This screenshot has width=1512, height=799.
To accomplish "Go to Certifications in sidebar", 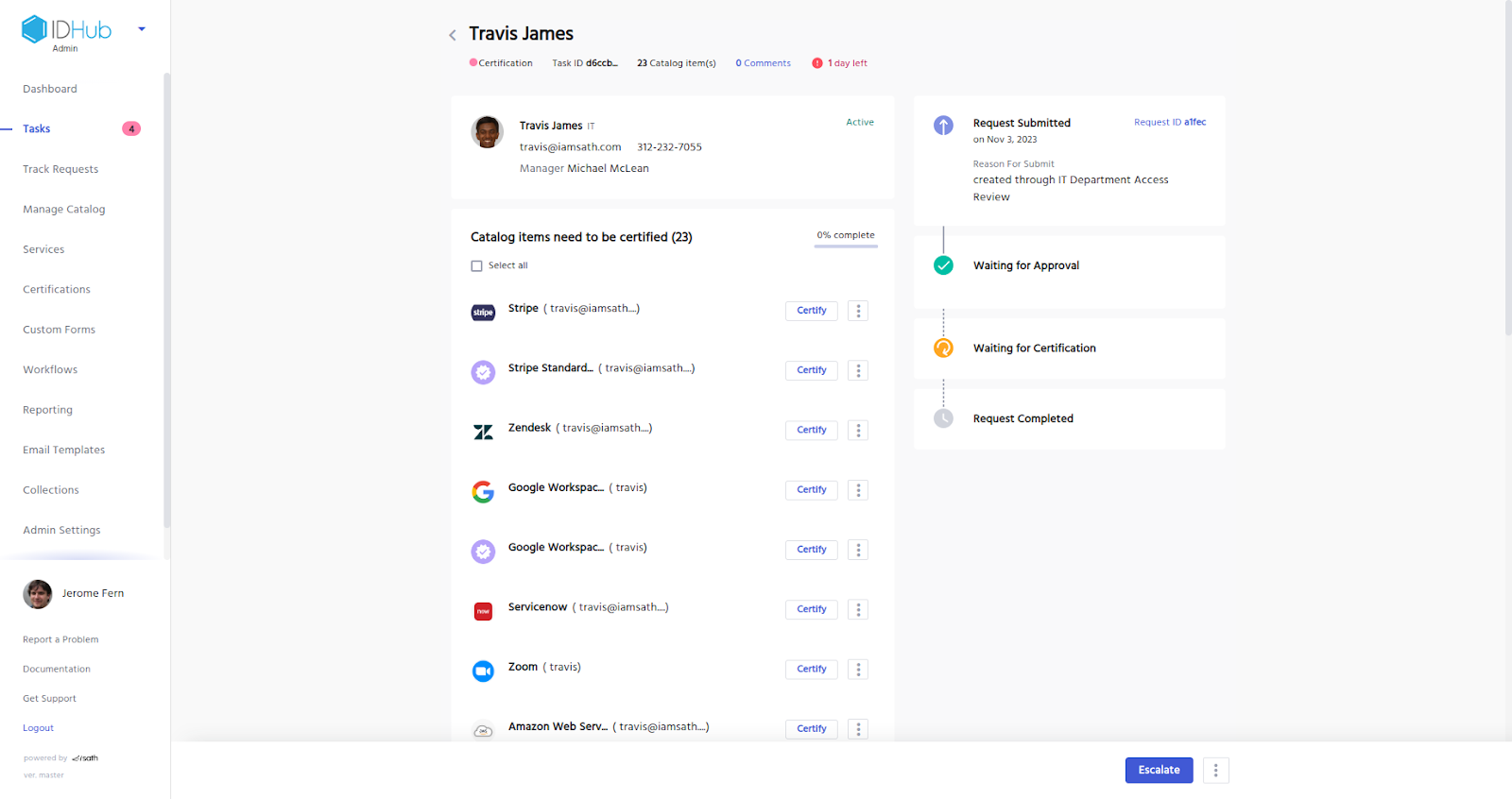I will pyautogui.click(x=57, y=290).
